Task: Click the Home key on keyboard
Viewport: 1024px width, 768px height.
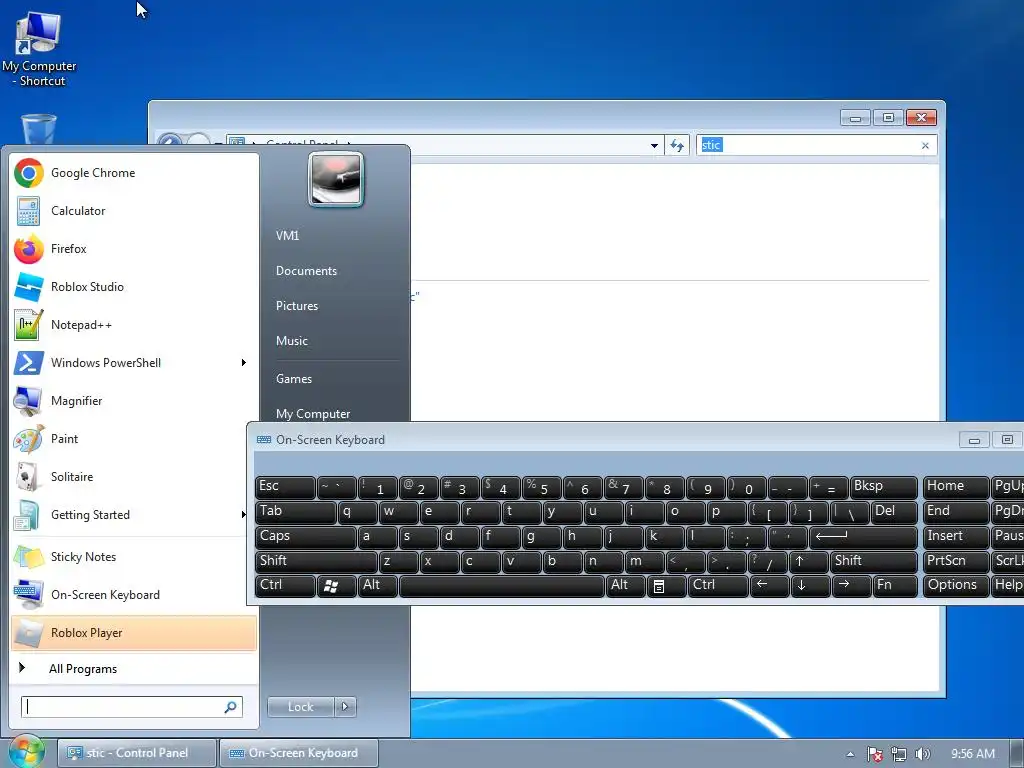Action: [x=955, y=487]
